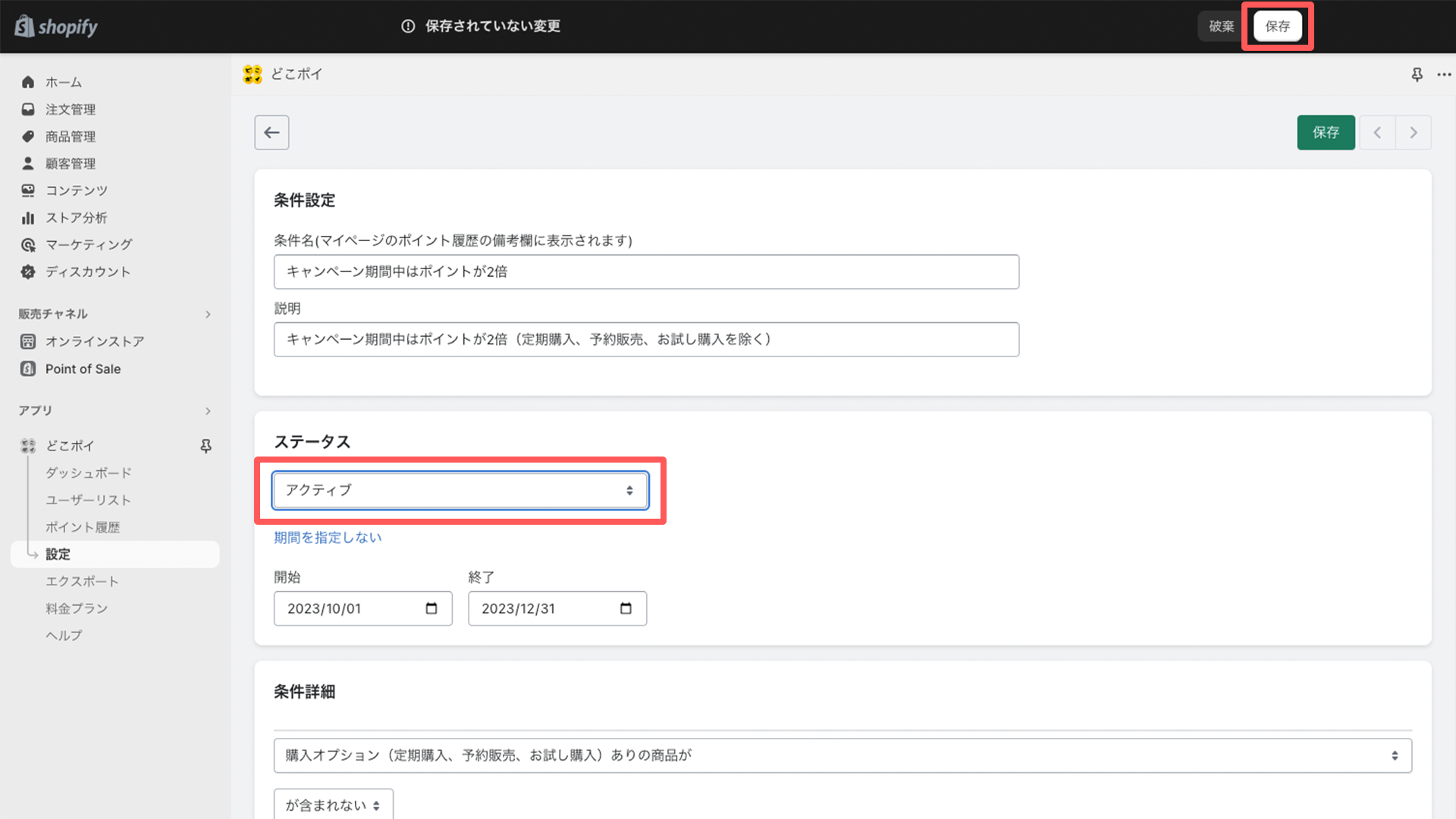The height and width of the screenshot is (819, 1456).
Task: Select ポイント履歴 under どこポイ
Action: click(83, 527)
